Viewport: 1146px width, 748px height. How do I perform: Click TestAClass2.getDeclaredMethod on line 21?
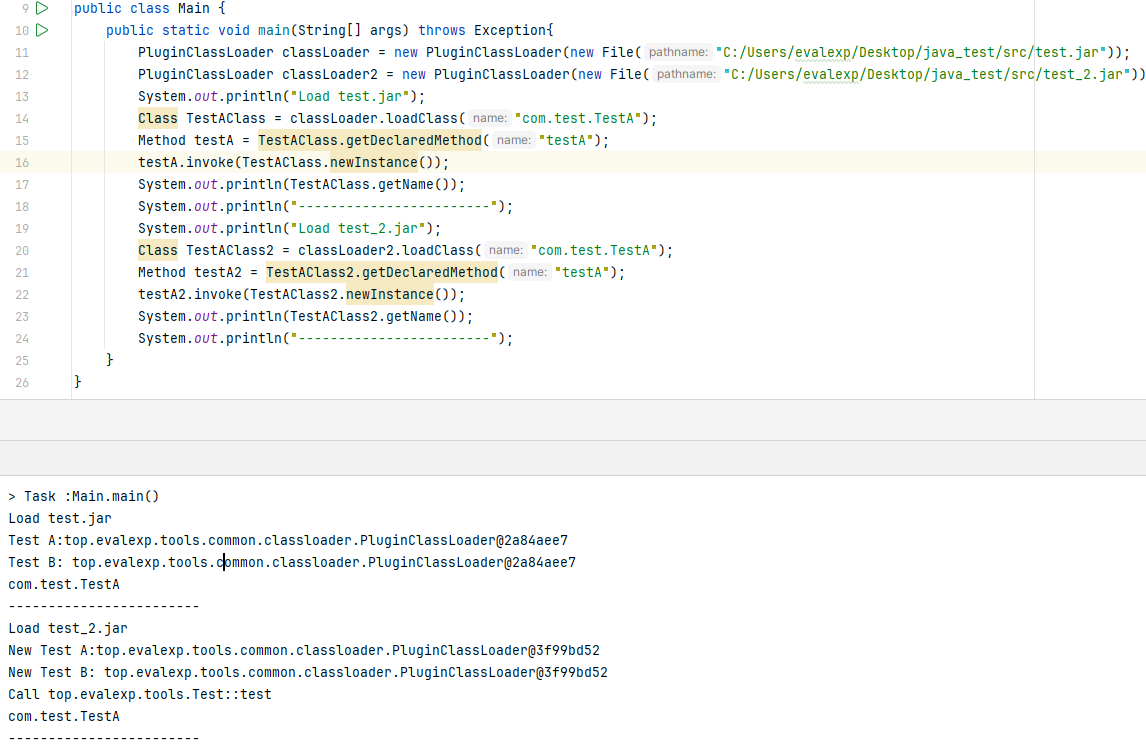(382, 272)
